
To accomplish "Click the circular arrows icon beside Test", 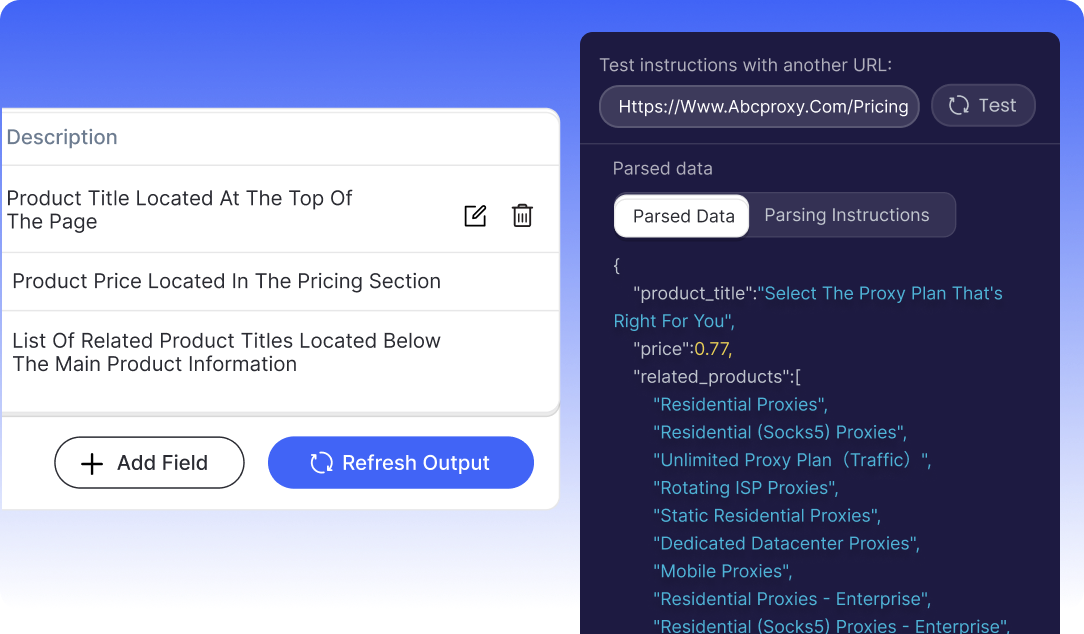I will [x=959, y=106].
